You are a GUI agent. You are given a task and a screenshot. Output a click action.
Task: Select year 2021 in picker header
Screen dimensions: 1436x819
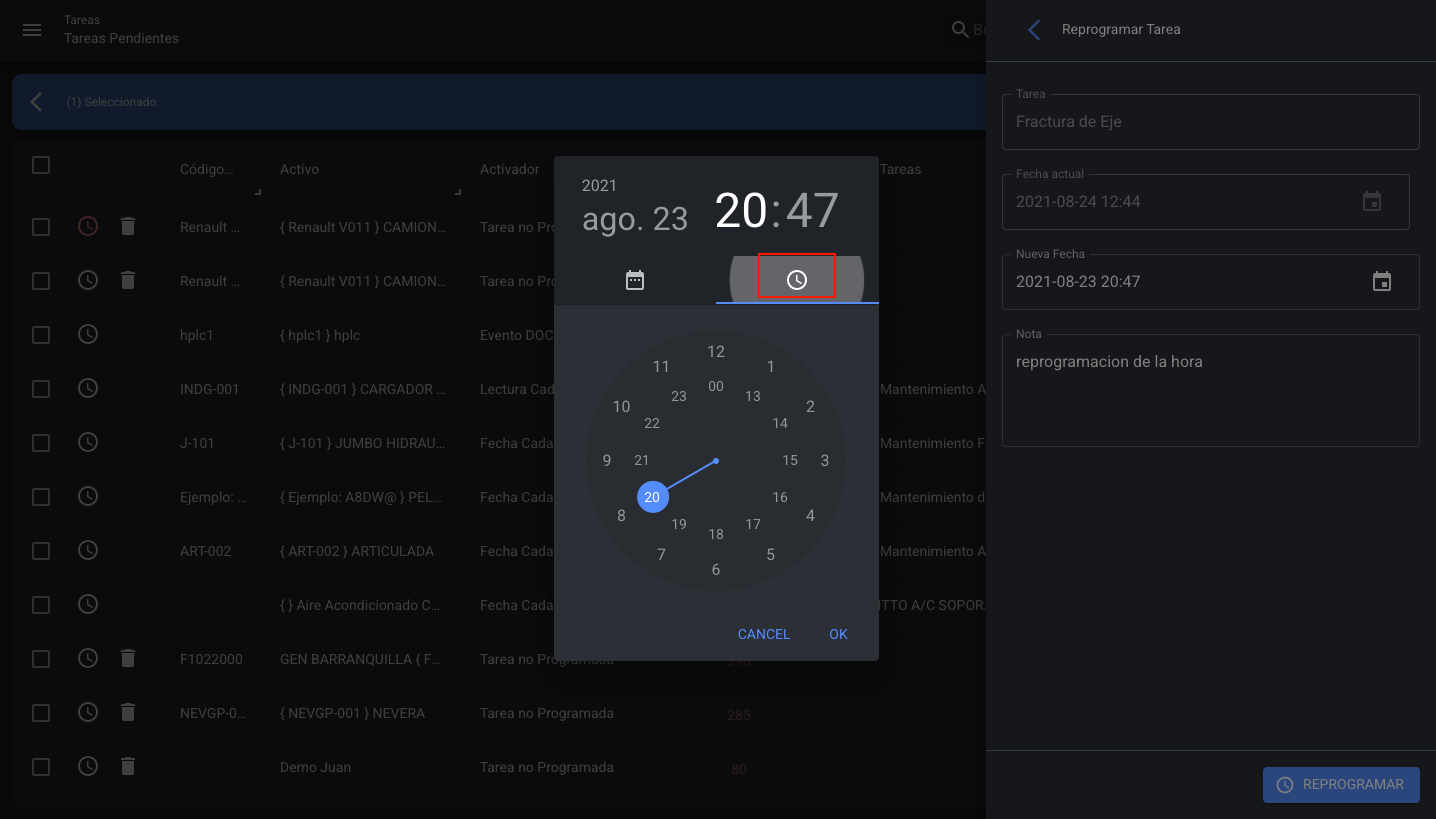pos(599,186)
